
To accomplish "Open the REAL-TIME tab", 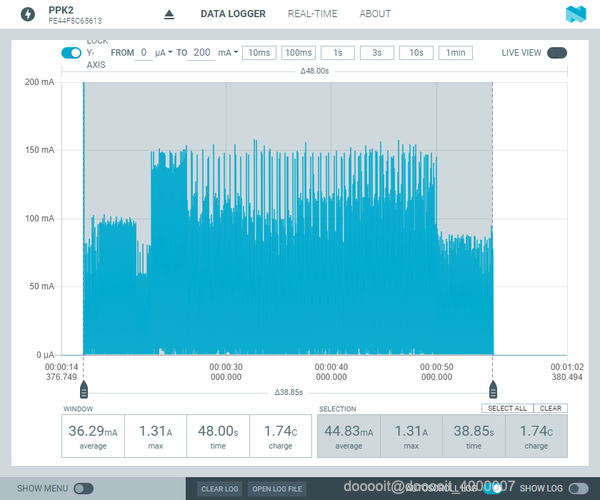I will pos(312,14).
